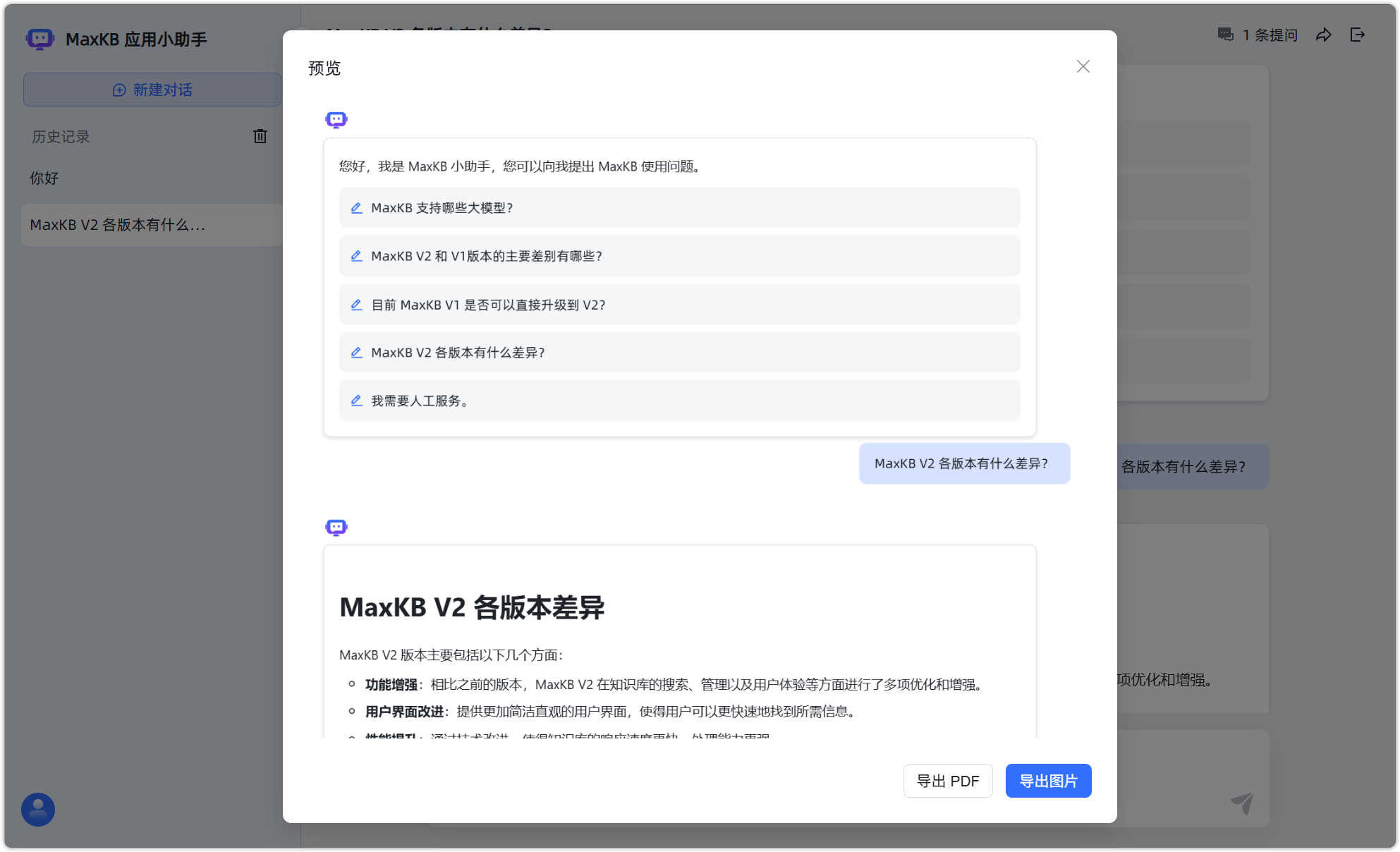Open the "你好" conversation in history

click(44, 178)
